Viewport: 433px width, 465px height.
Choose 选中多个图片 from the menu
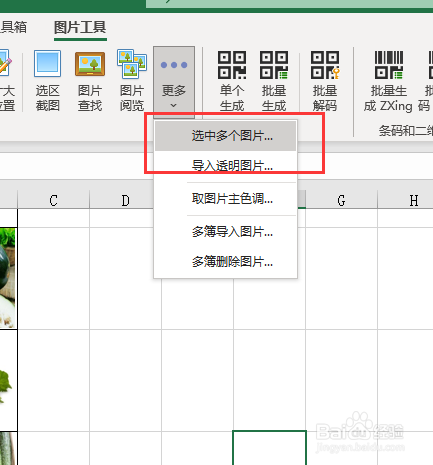click(225, 136)
